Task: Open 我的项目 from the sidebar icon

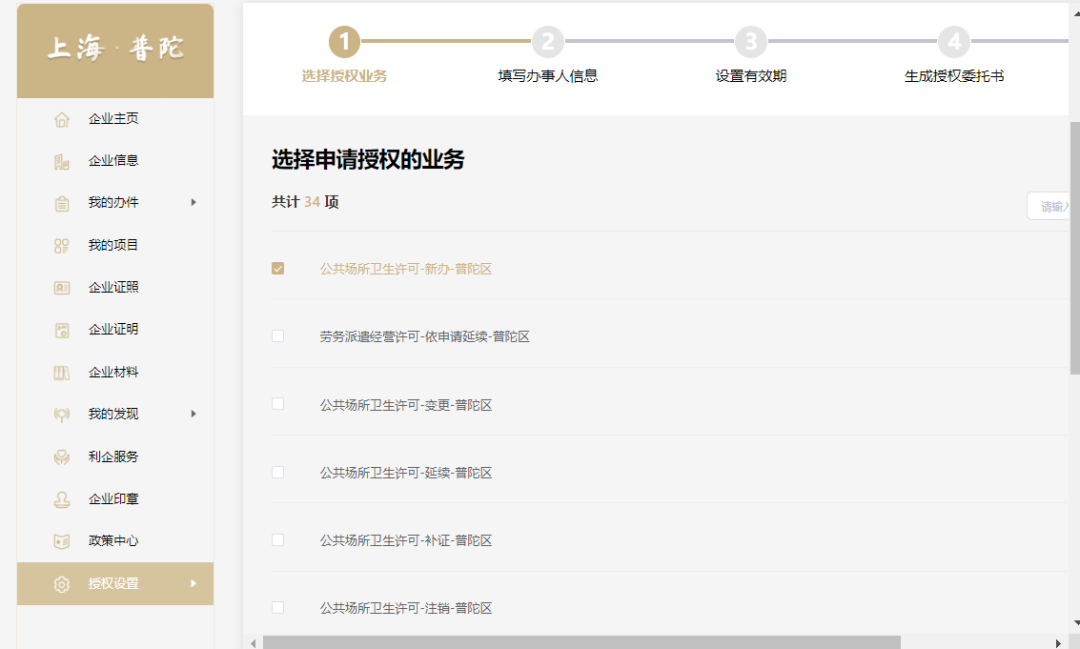Action: tap(61, 244)
